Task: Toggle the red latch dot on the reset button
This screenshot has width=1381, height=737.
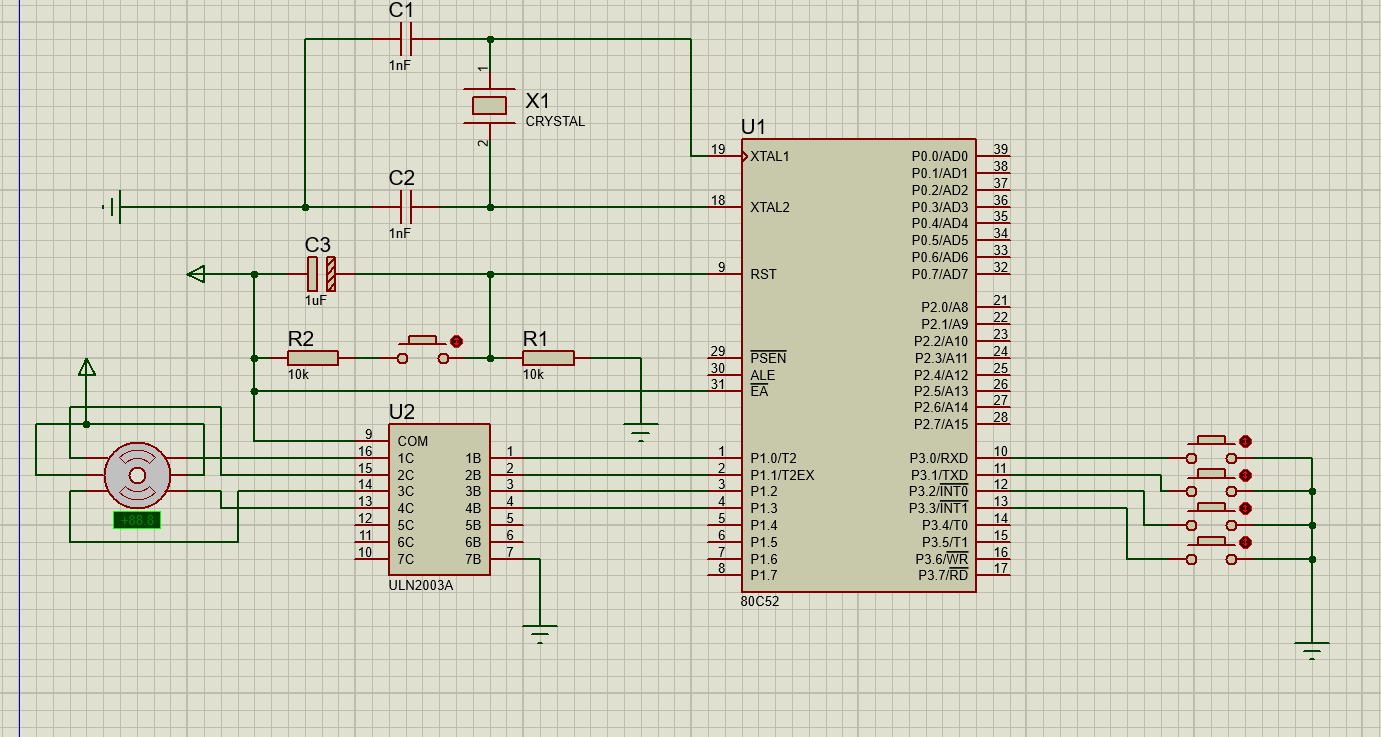Action: (x=457, y=341)
